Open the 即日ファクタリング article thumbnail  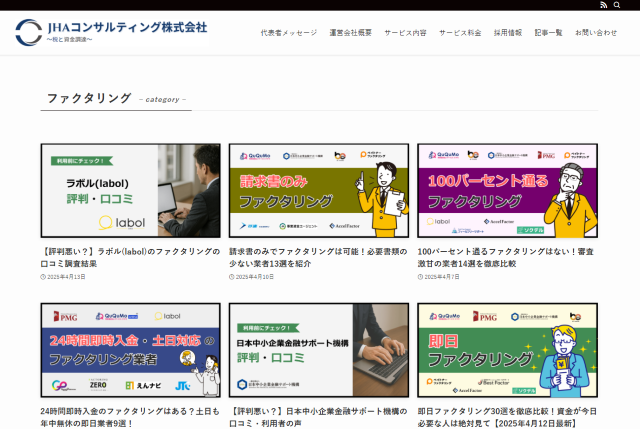click(x=507, y=350)
